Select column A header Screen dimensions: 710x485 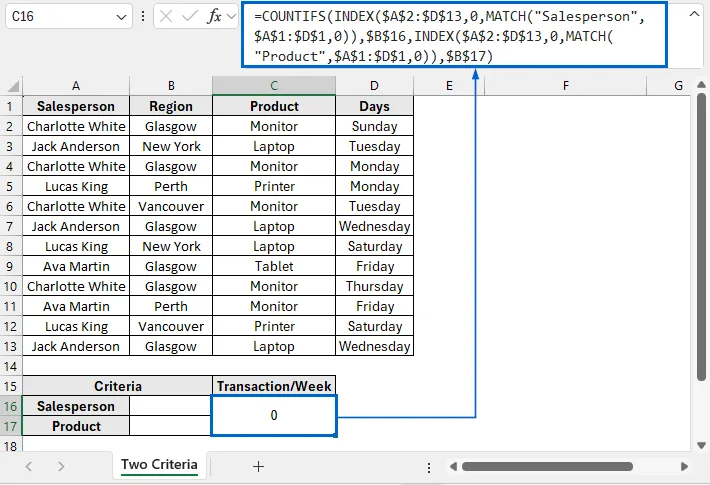(76, 86)
